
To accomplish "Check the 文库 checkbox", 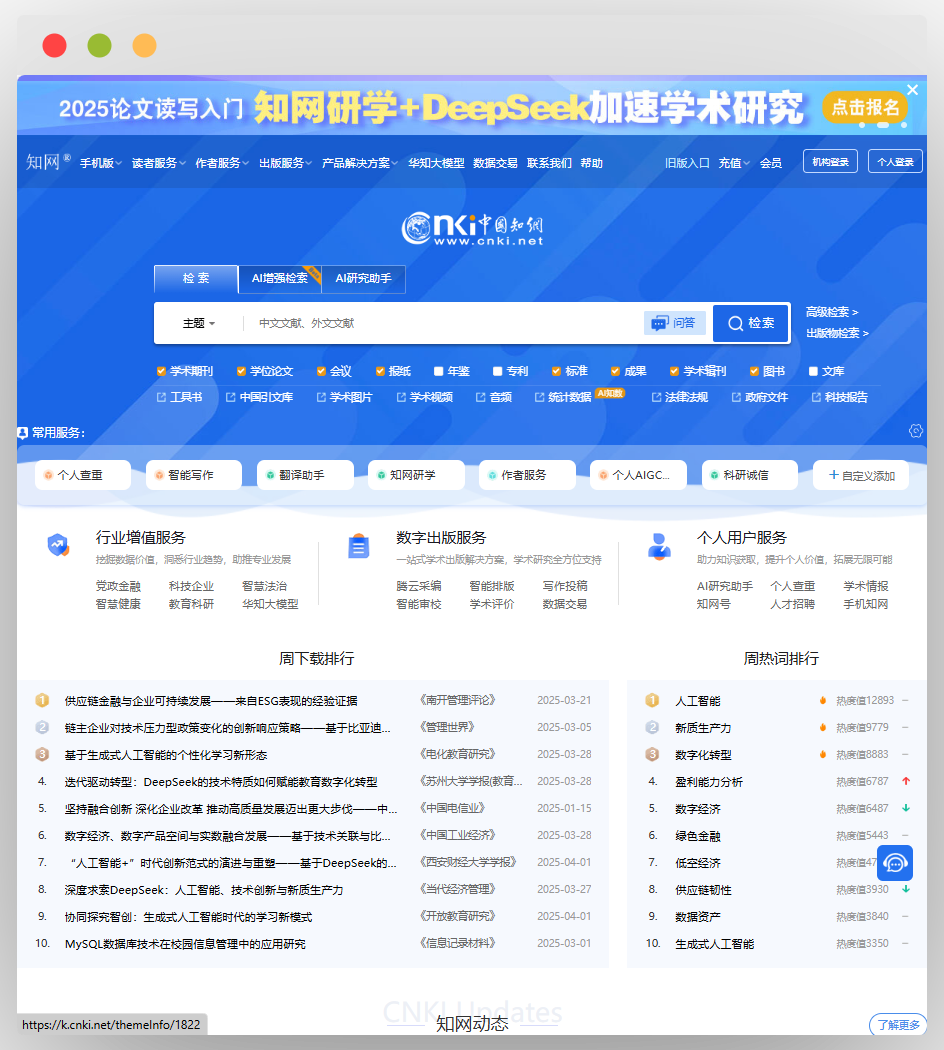I will 813,371.
